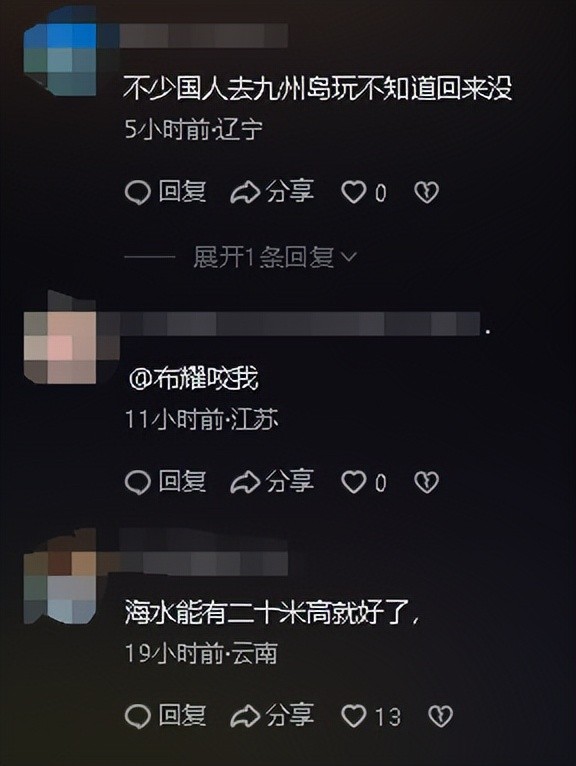Screen dimensions: 576x766
Task: Share the 海水能有二十米高 comment
Action: (272, 716)
